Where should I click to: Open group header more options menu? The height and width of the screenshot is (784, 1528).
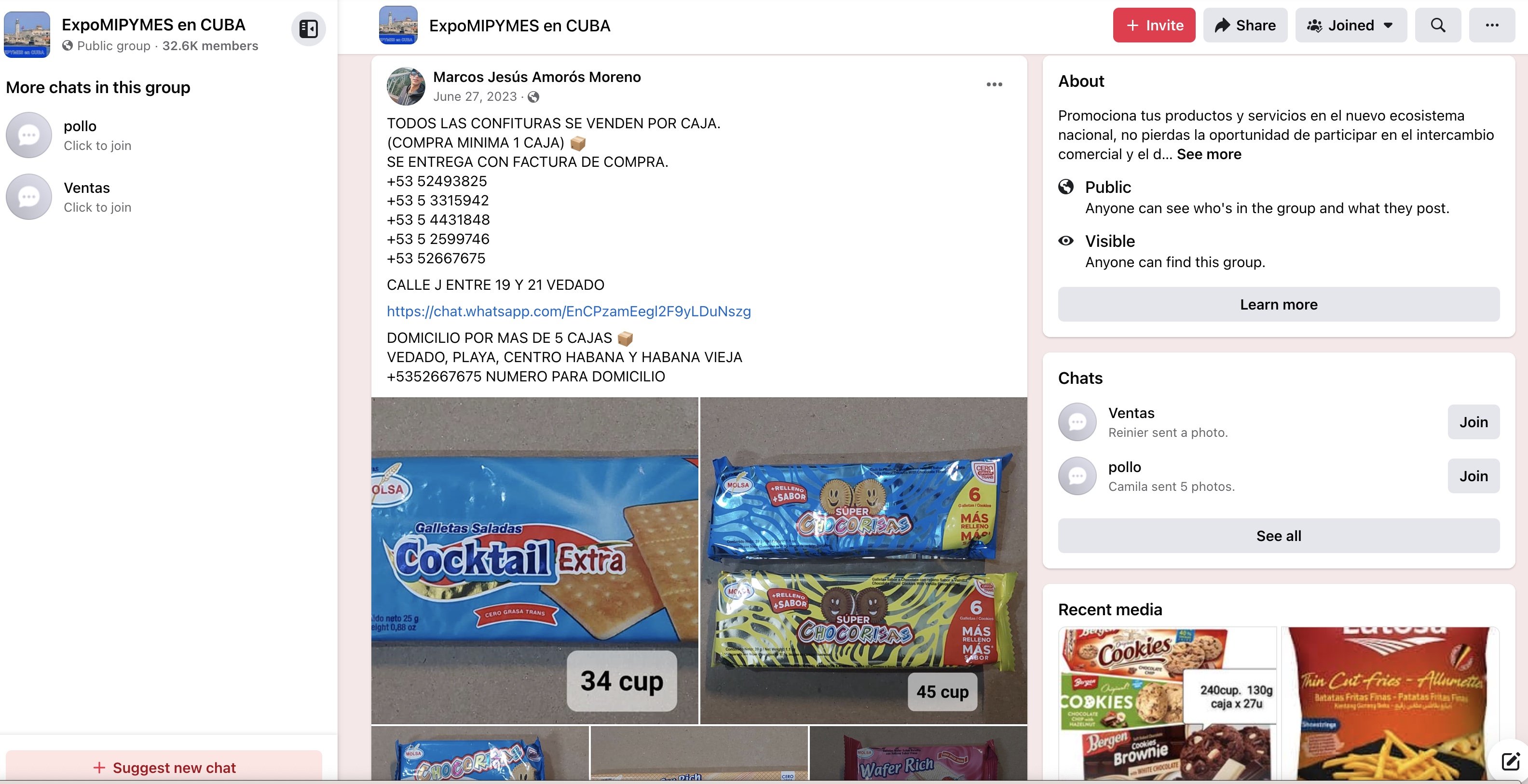point(1492,25)
